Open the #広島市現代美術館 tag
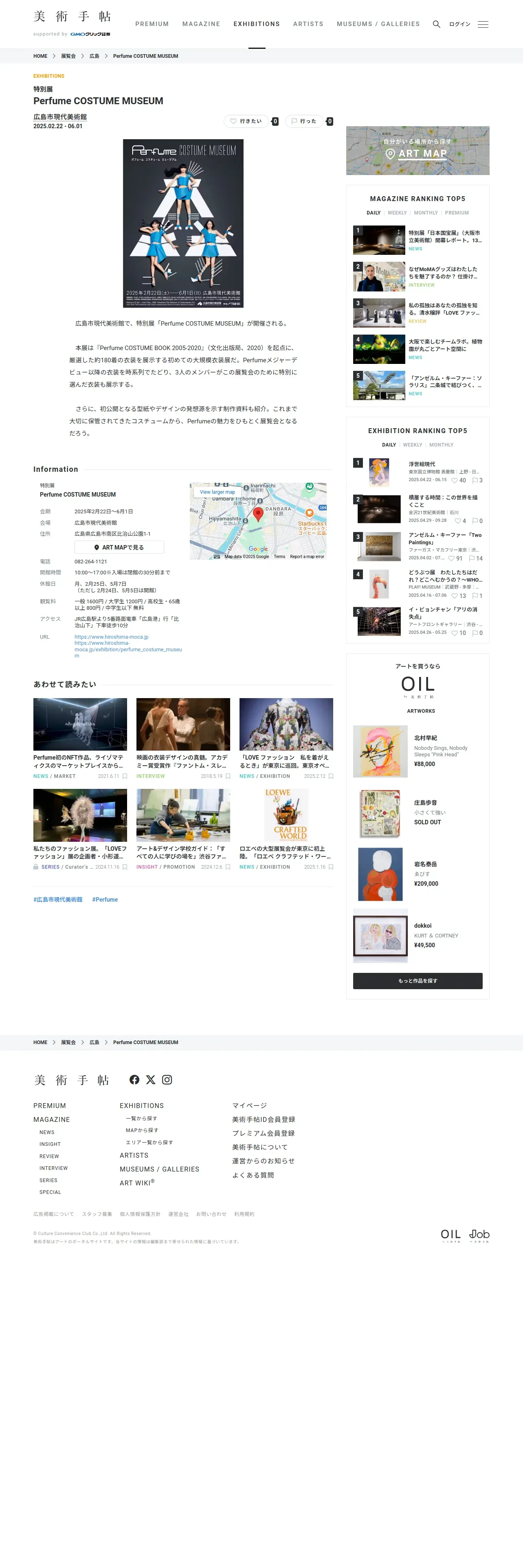523x1568 pixels. tap(58, 900)
